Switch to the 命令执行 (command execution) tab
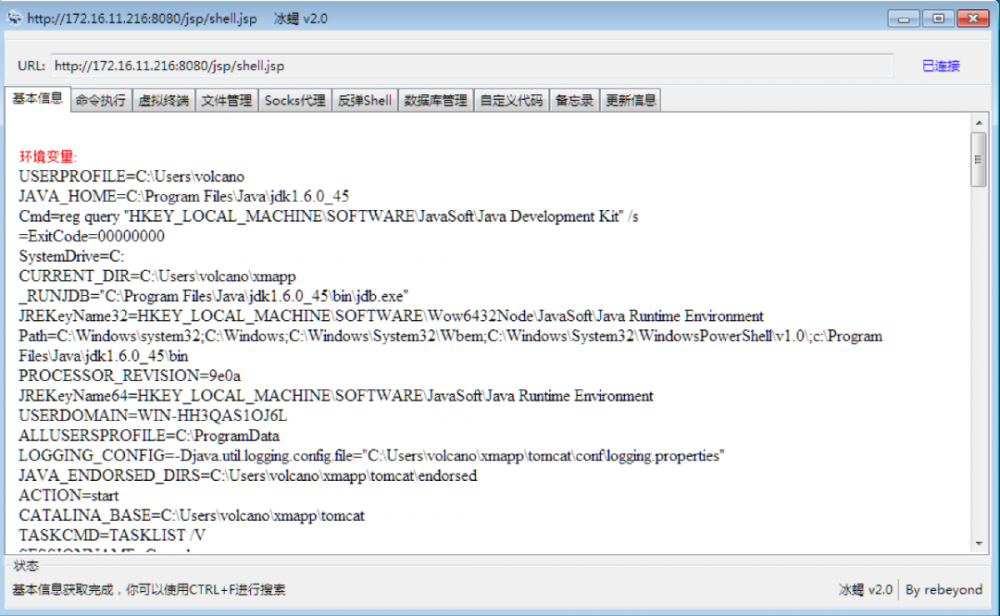 (100, 99)
